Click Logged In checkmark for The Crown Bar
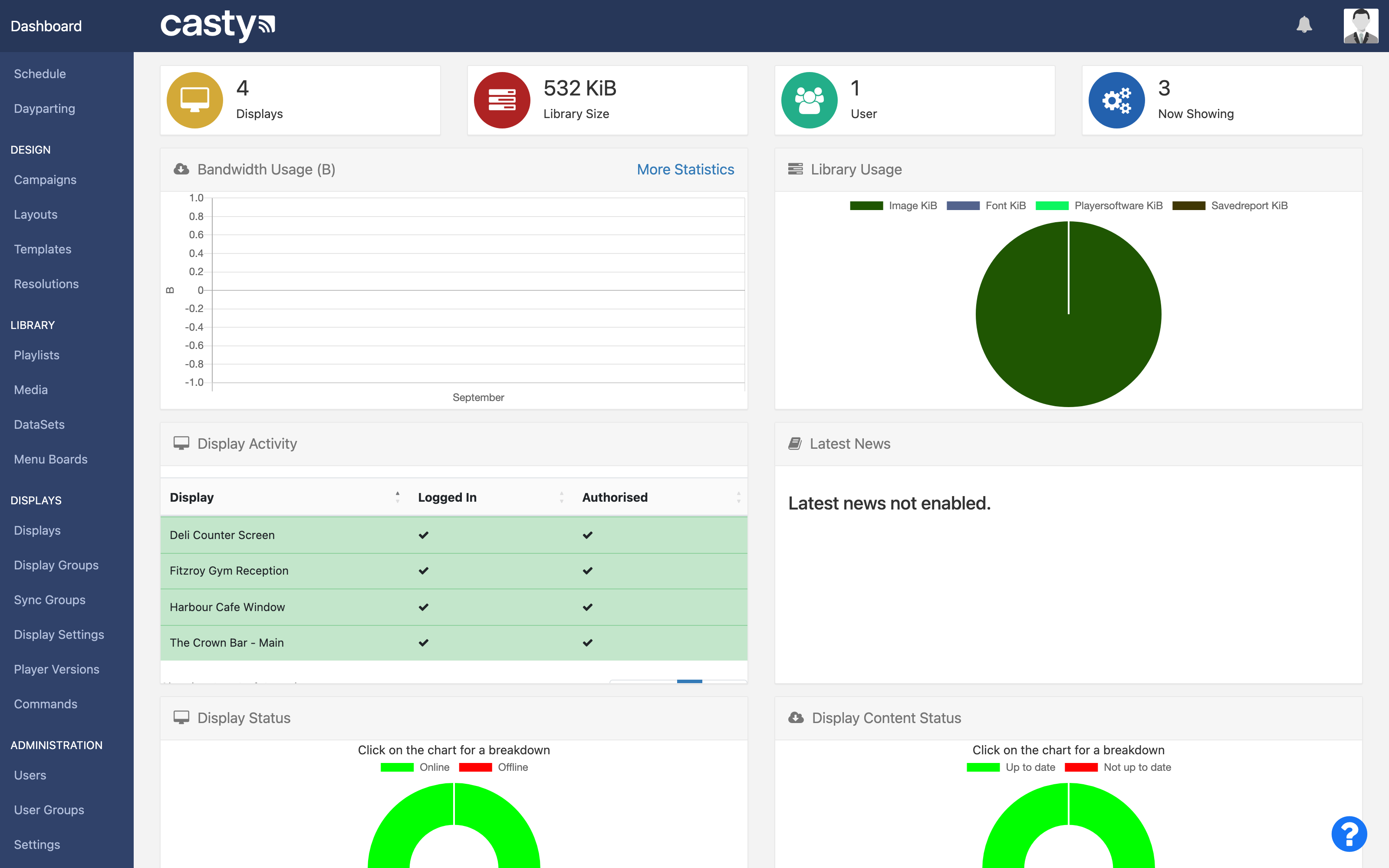 coord(424,642)
